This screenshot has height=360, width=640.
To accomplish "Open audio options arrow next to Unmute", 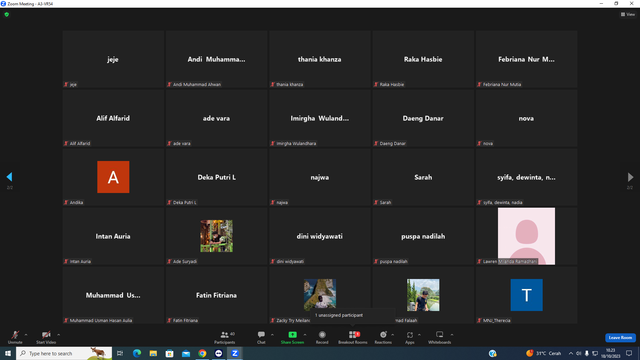I will coord(26,335).
